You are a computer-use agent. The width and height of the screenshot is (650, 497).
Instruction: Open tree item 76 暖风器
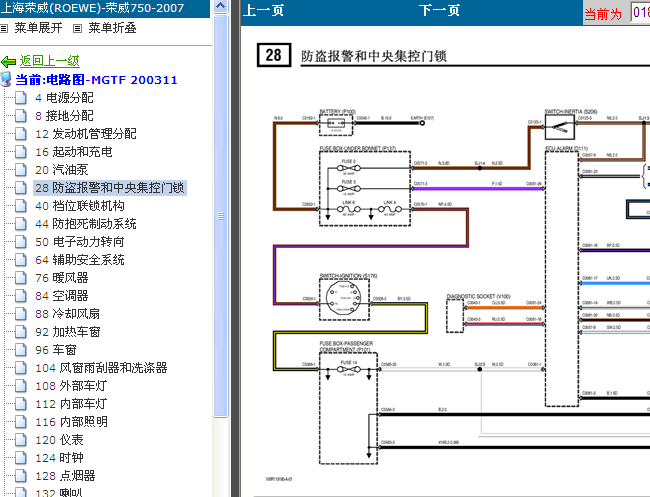[x=62, y=278]
